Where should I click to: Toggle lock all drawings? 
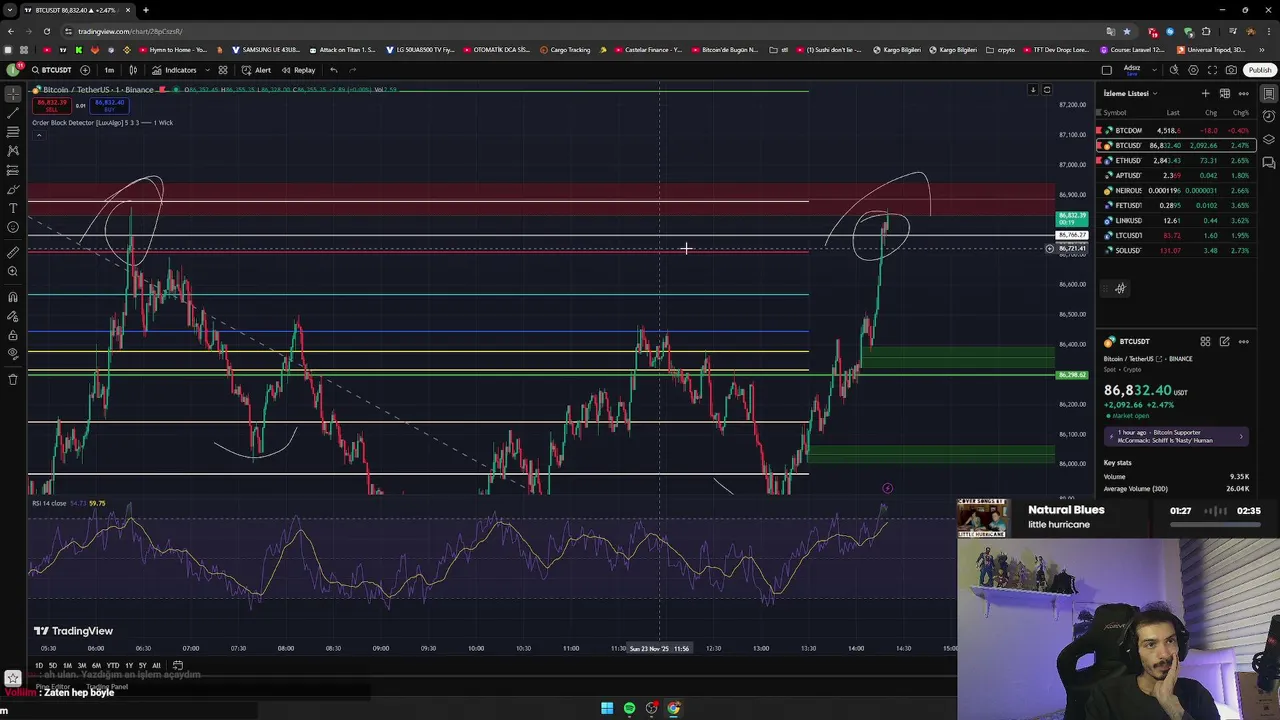tap(13, 335)
